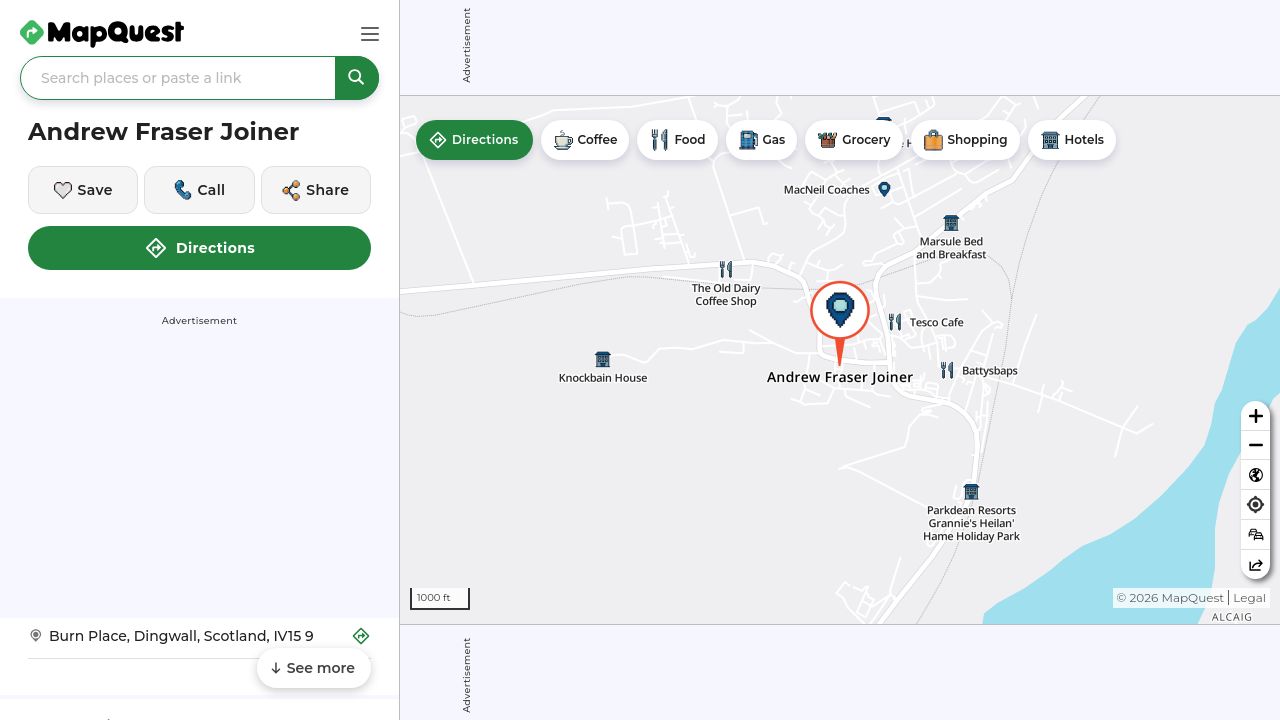Save Andrew Fraser Joiner to favorites
The width and height of the screenshot is (1280, 720).
(x=83, y=190)
